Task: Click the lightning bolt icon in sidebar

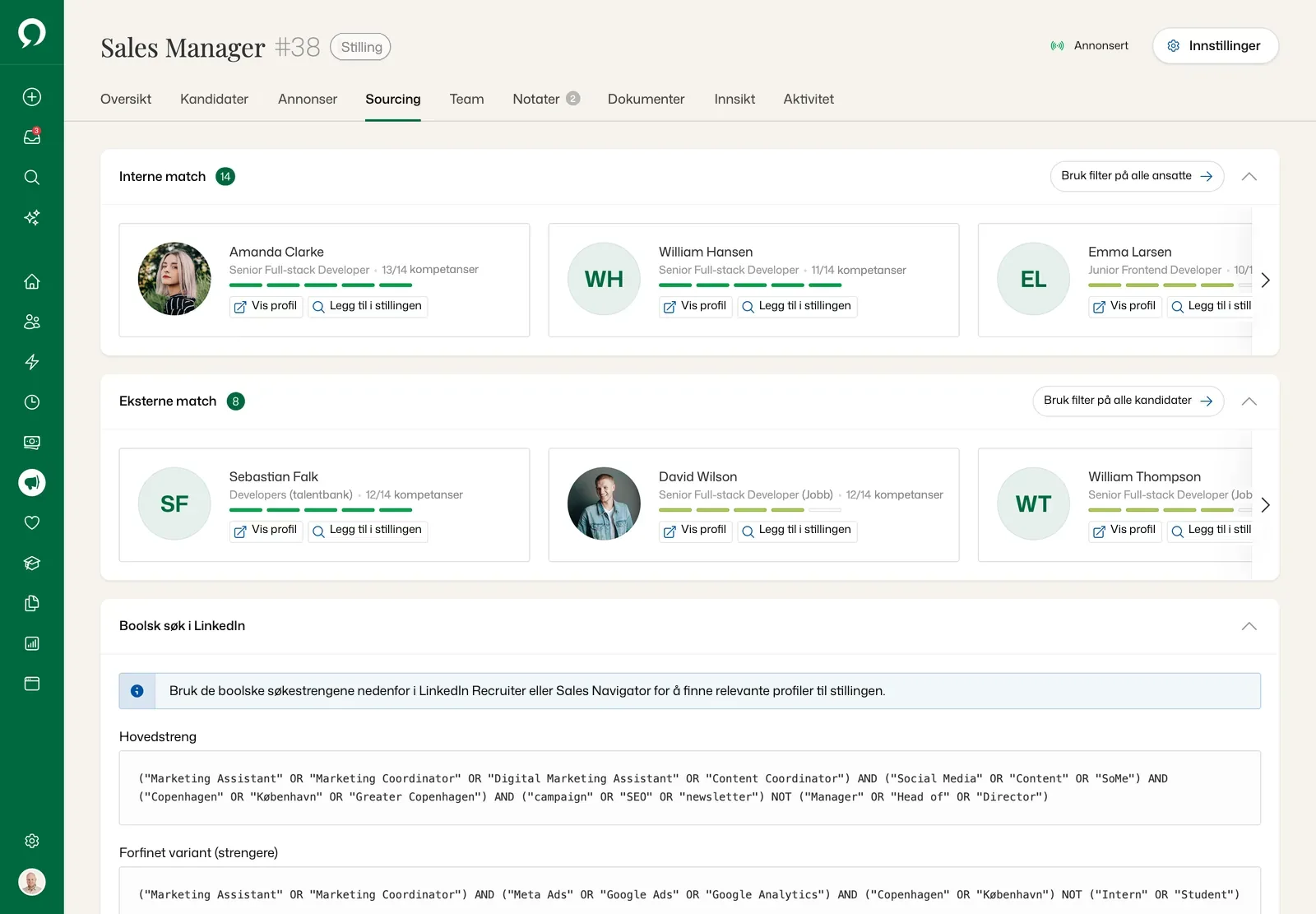Action: 32,362
